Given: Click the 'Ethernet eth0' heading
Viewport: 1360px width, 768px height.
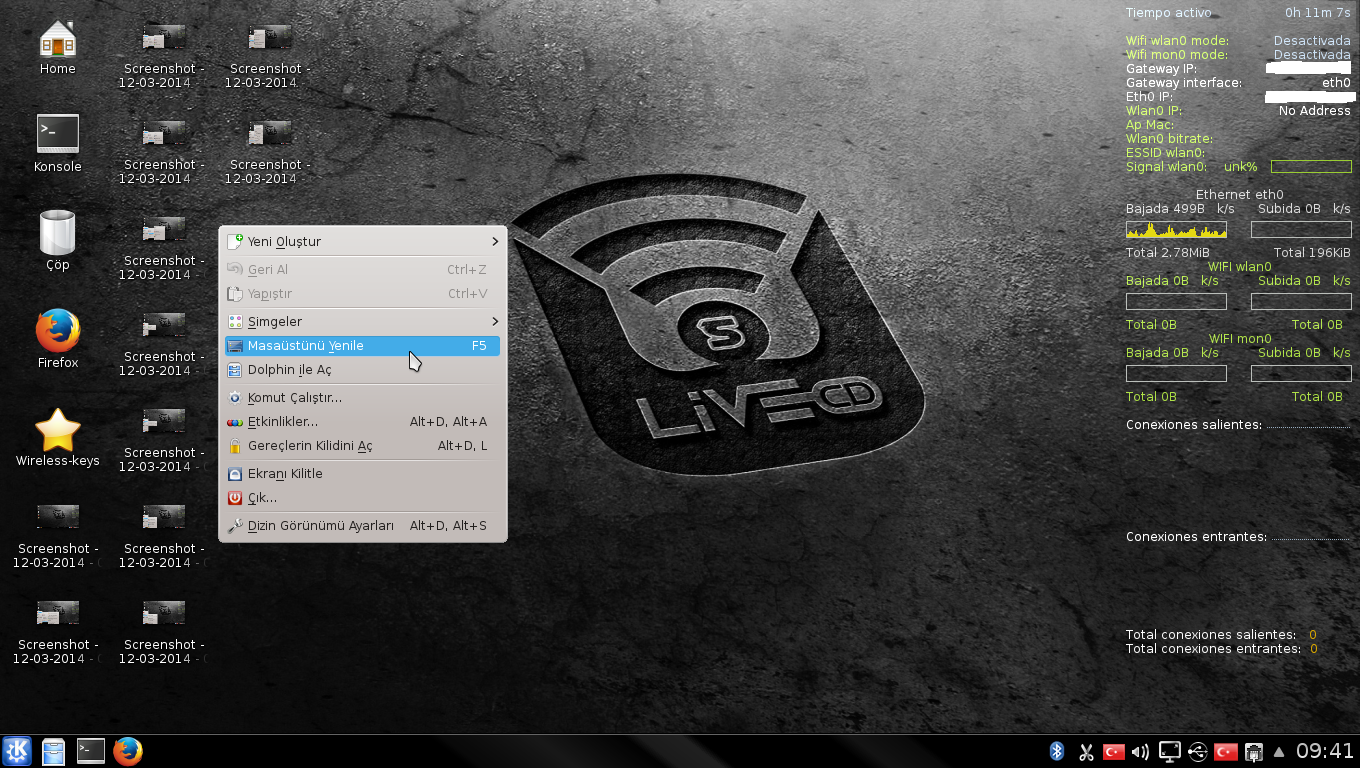Looking at the screenshot, I should [1239, 195].
